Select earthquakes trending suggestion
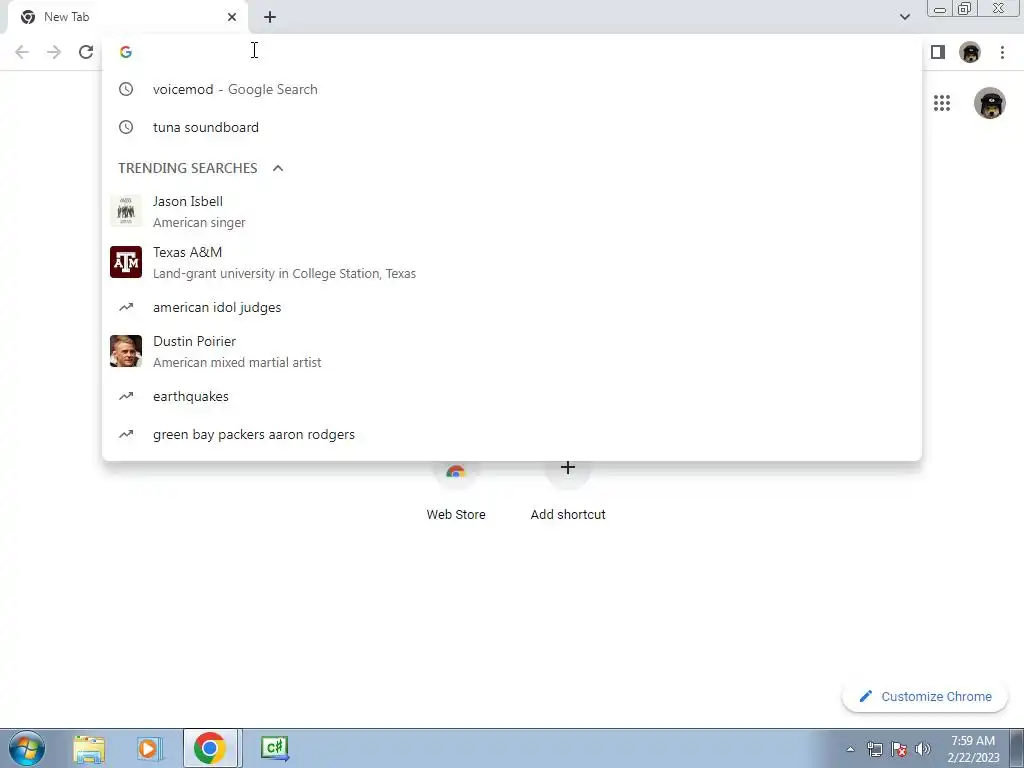Viewport: 1024px width, 768px height. point(512,396)
